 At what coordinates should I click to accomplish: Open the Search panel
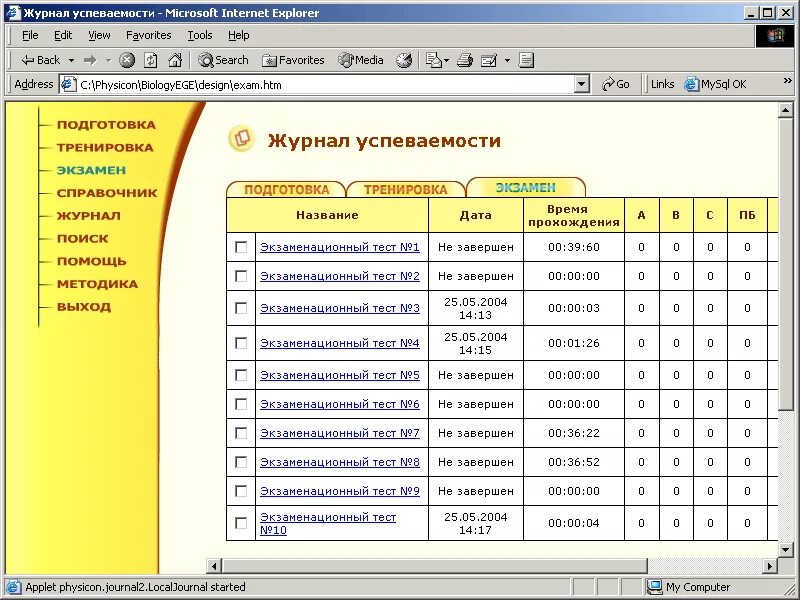(222, 59)
